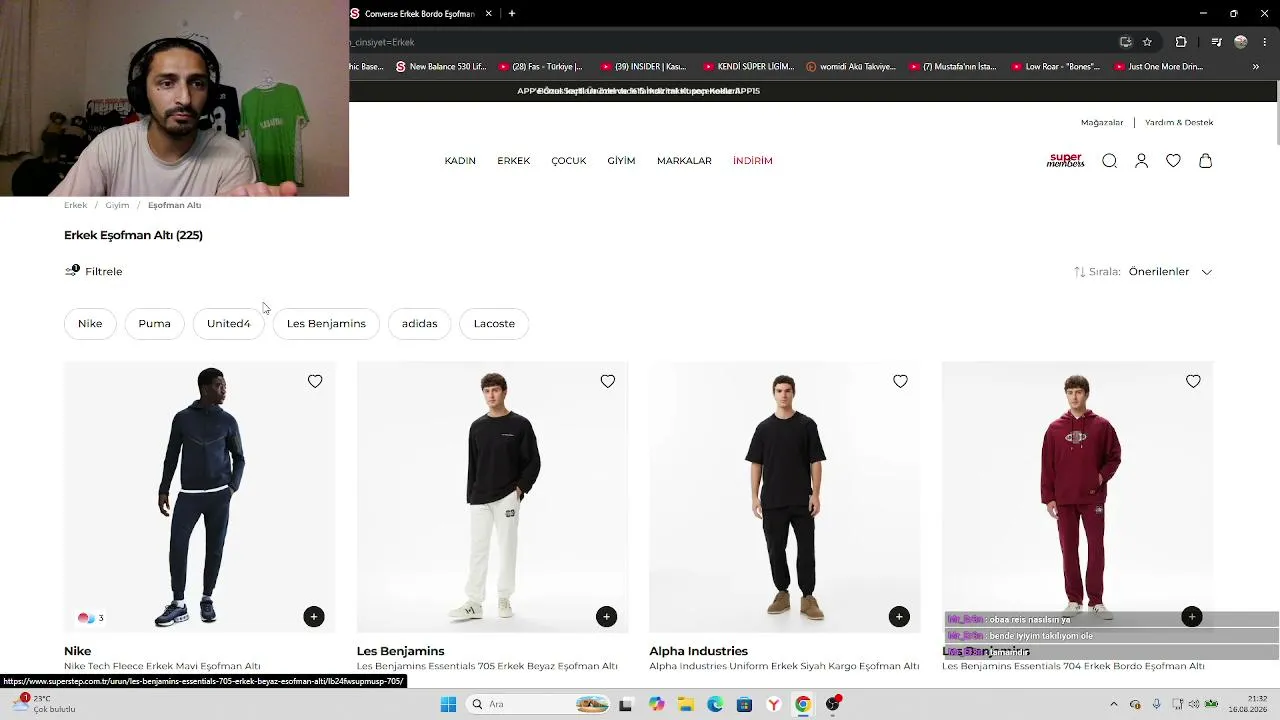Filter by the adidas brand chip
1280x720 pixels.
(x=420, y=324)
